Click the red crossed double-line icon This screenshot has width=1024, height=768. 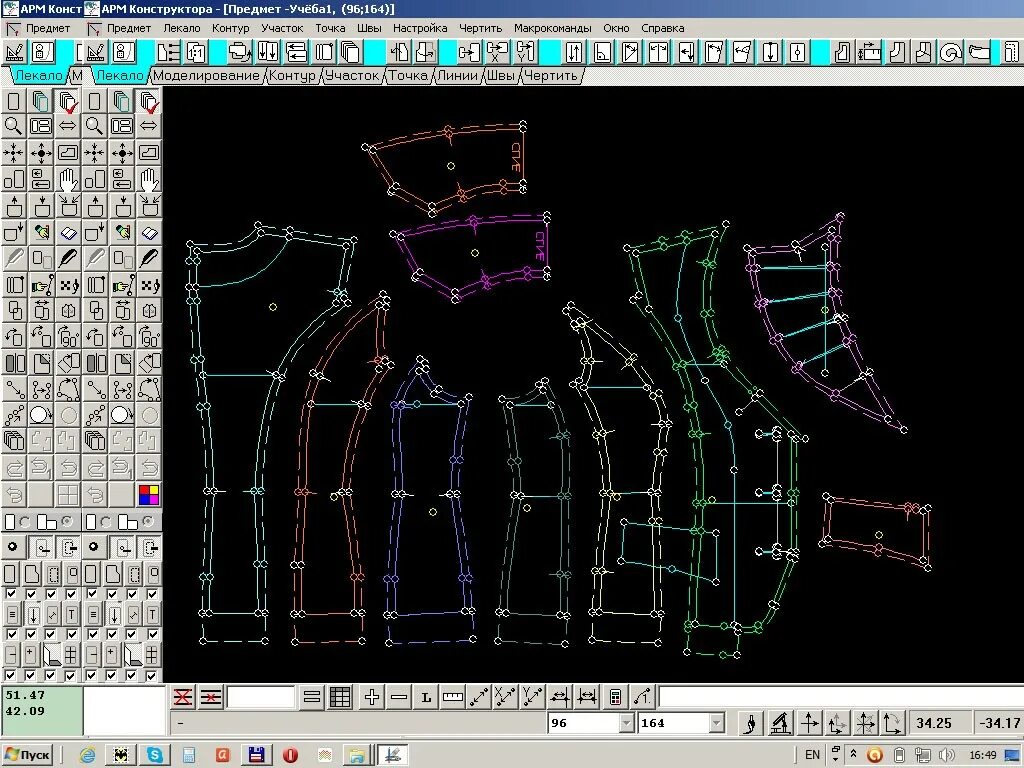[183, 697]
